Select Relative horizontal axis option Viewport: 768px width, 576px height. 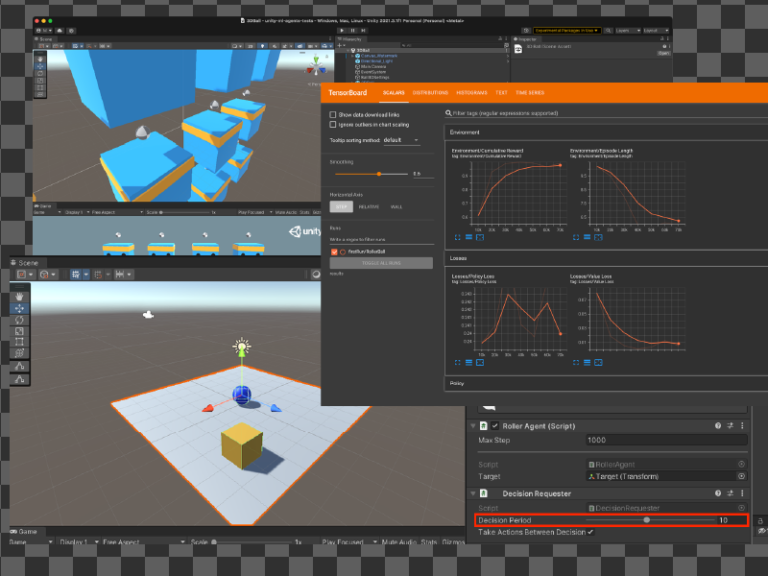click(x=369, y=206)
